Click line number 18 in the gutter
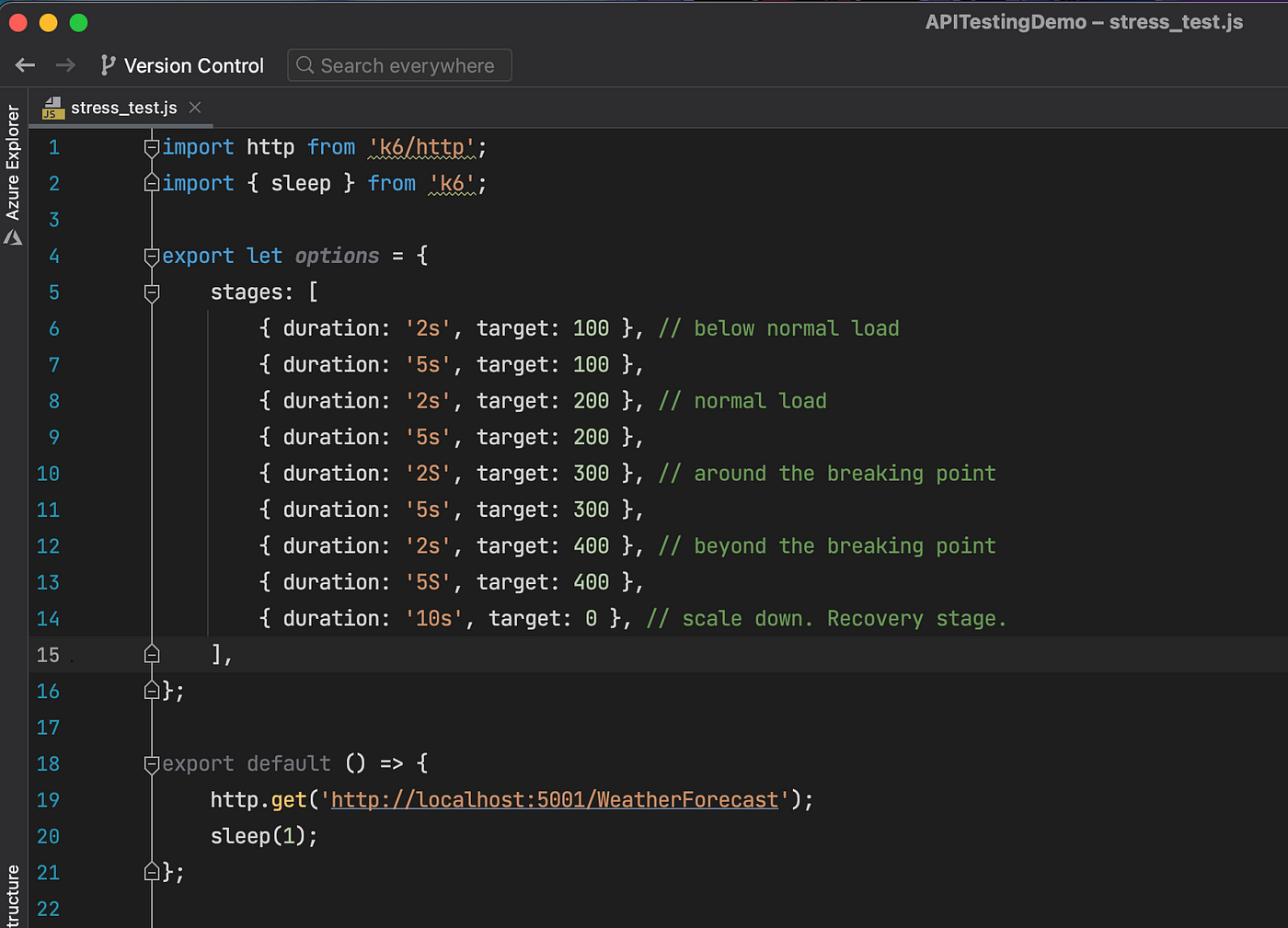 [x=48, y=763]
